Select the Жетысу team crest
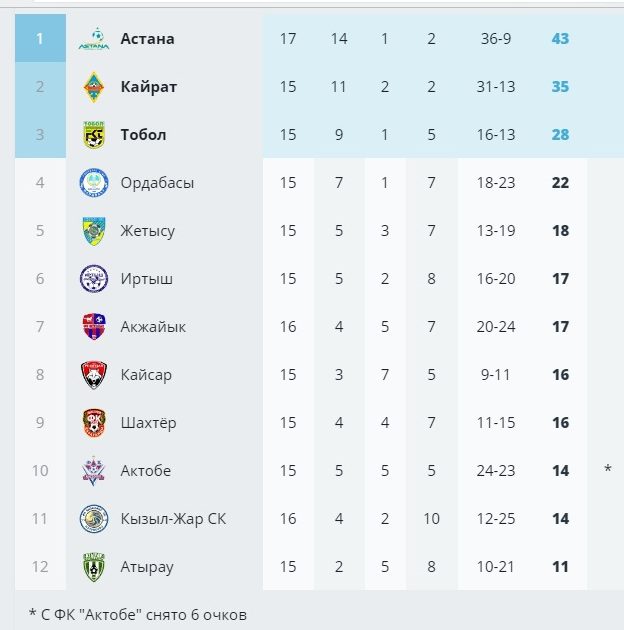 (x=94, y=231)
